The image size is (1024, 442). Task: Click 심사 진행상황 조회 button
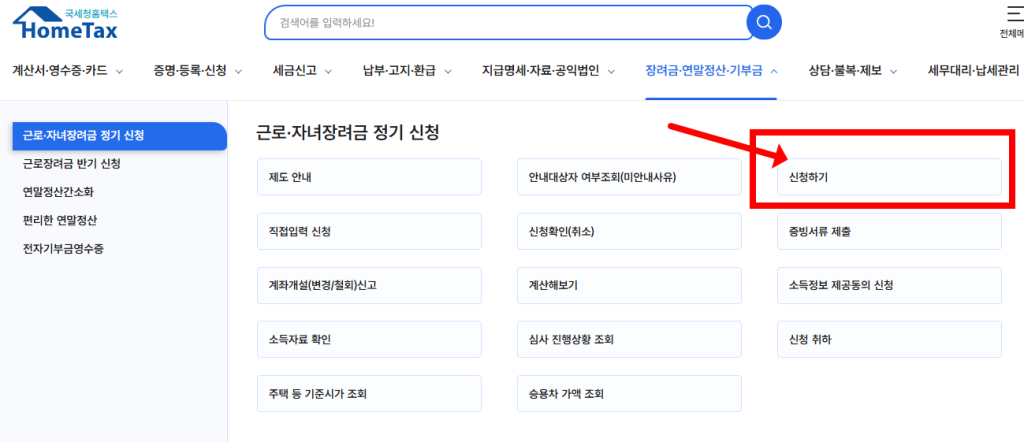coord(628,339)
